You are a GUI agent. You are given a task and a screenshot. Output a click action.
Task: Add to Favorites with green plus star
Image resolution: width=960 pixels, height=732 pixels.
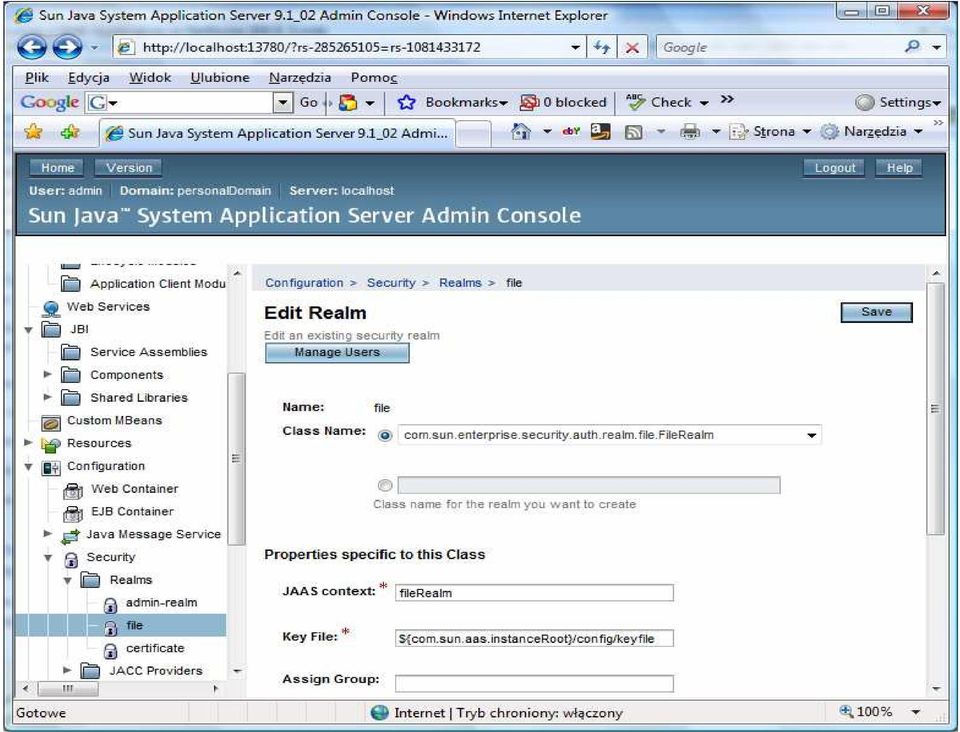pos(70,132)
